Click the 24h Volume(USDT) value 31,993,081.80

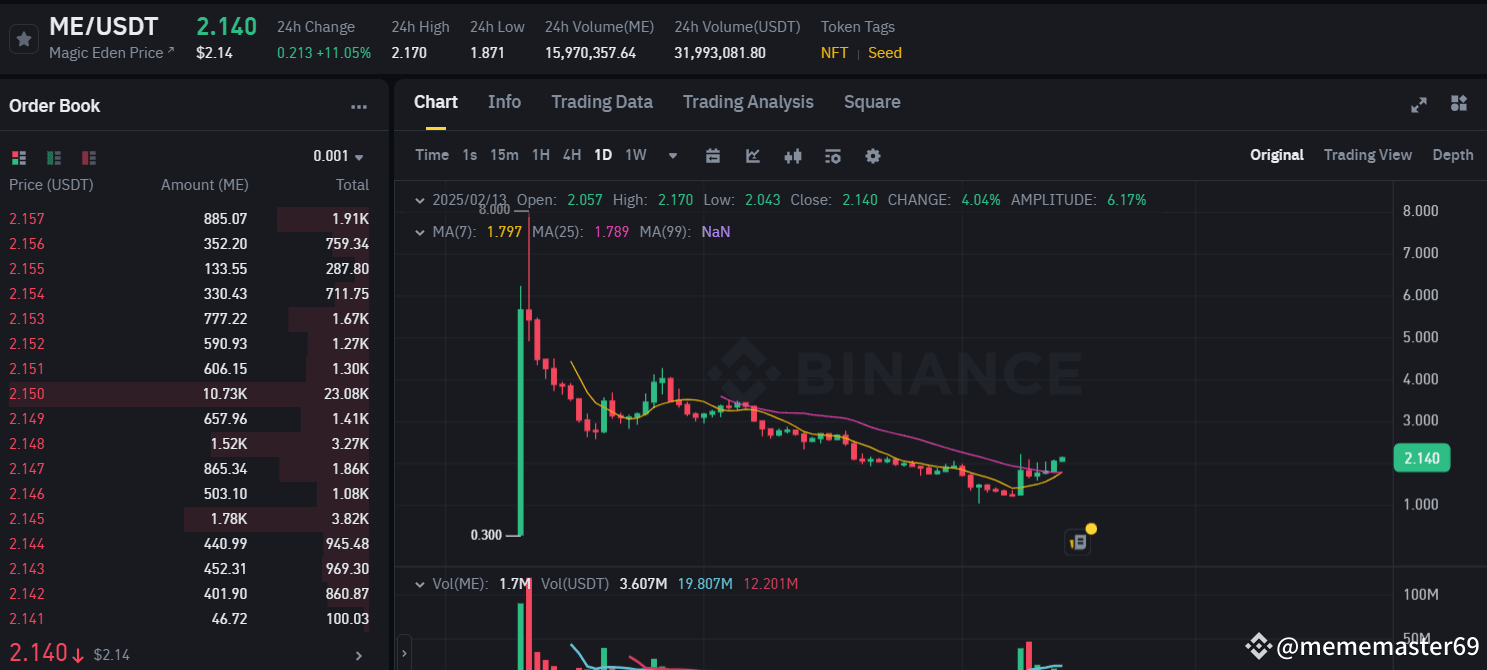(720, 53)
